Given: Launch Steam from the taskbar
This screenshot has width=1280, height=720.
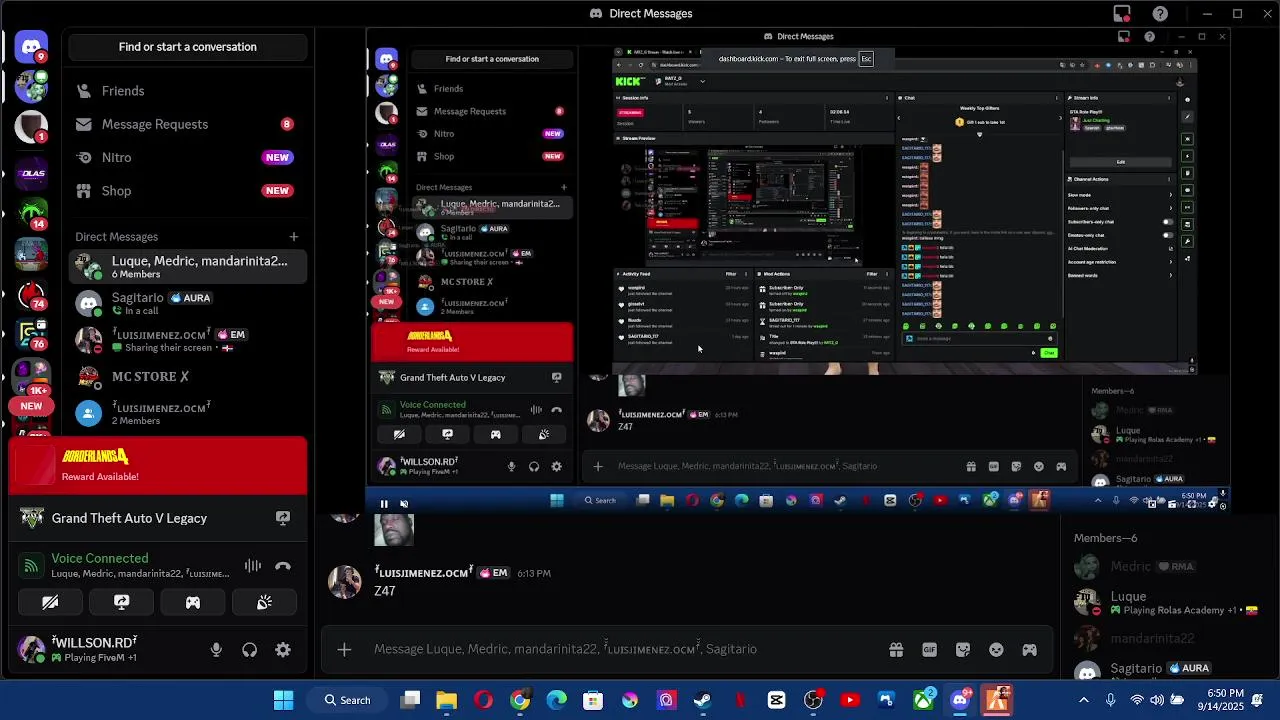Looking at the screenshot, I should pyautogui.click(x=703, y=700).
